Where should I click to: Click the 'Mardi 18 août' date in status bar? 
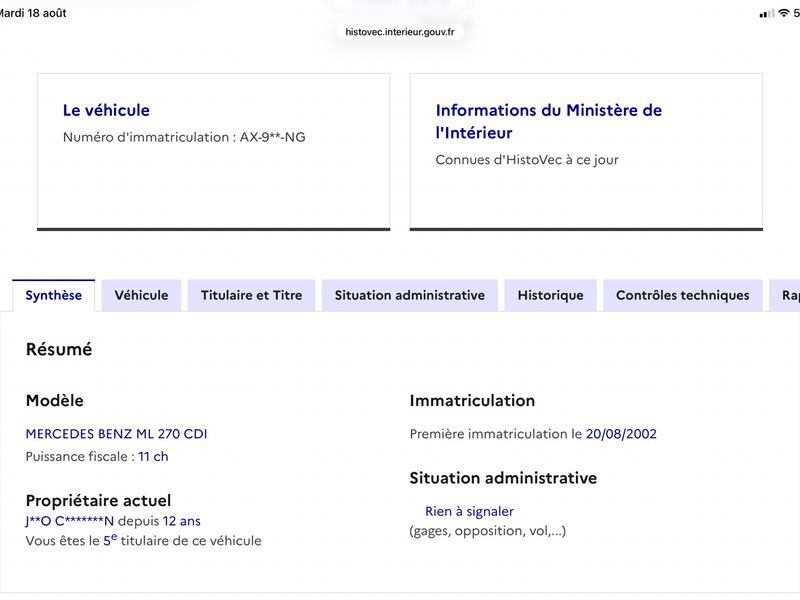point(33,13)
